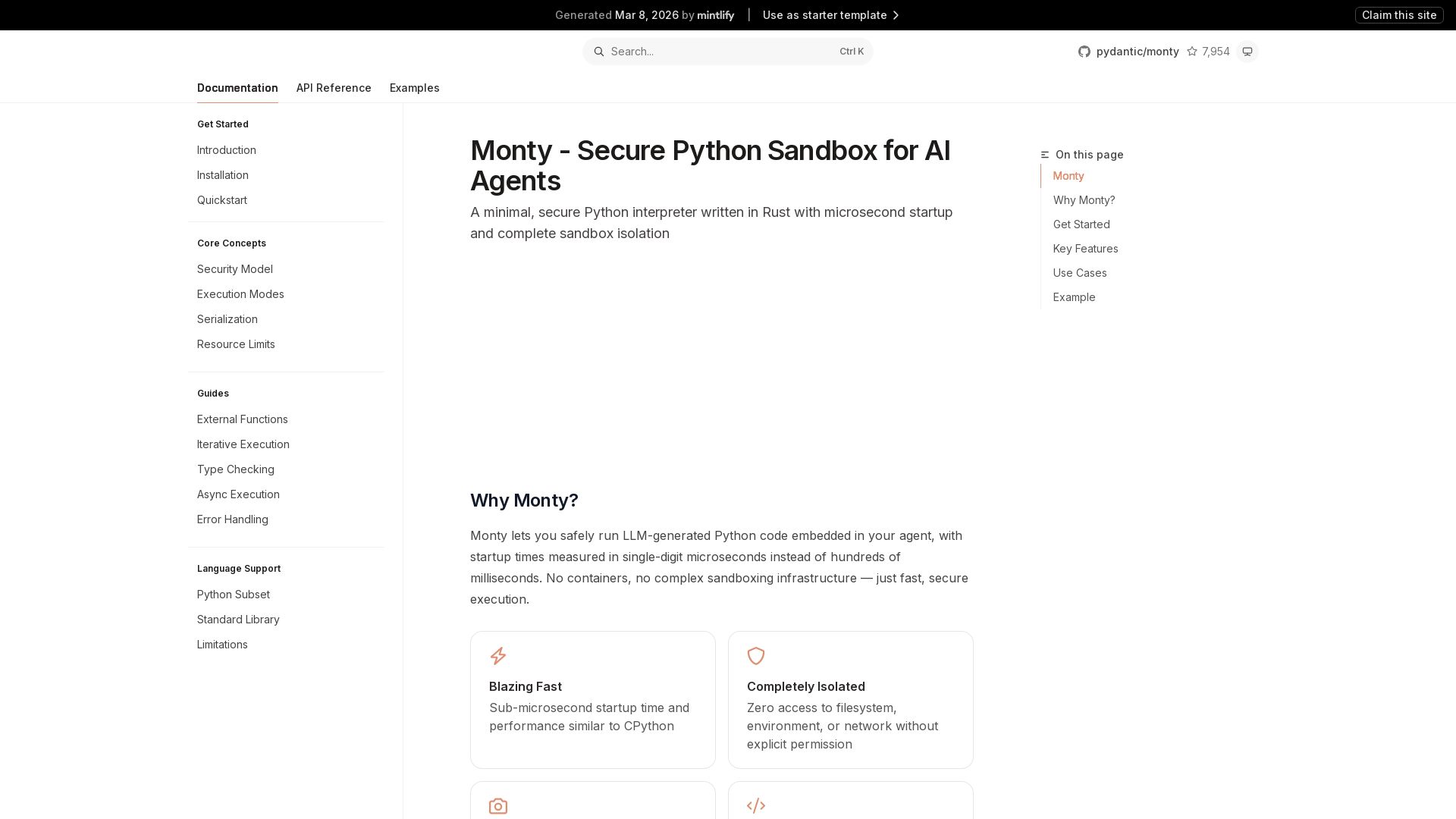Click the On this page heading
This screenshot has height=819, width=1456.
coord(1090,155)
